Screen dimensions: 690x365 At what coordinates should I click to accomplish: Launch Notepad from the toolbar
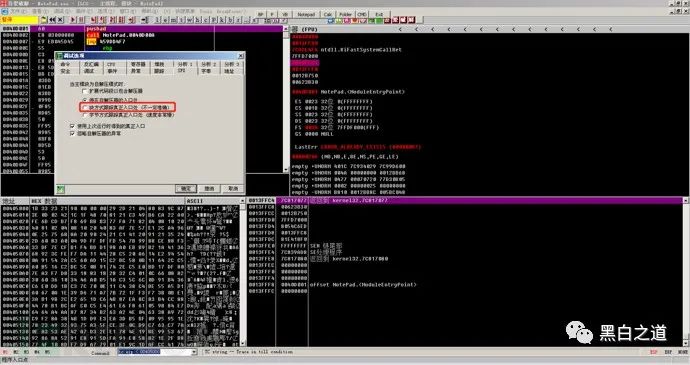306,14
